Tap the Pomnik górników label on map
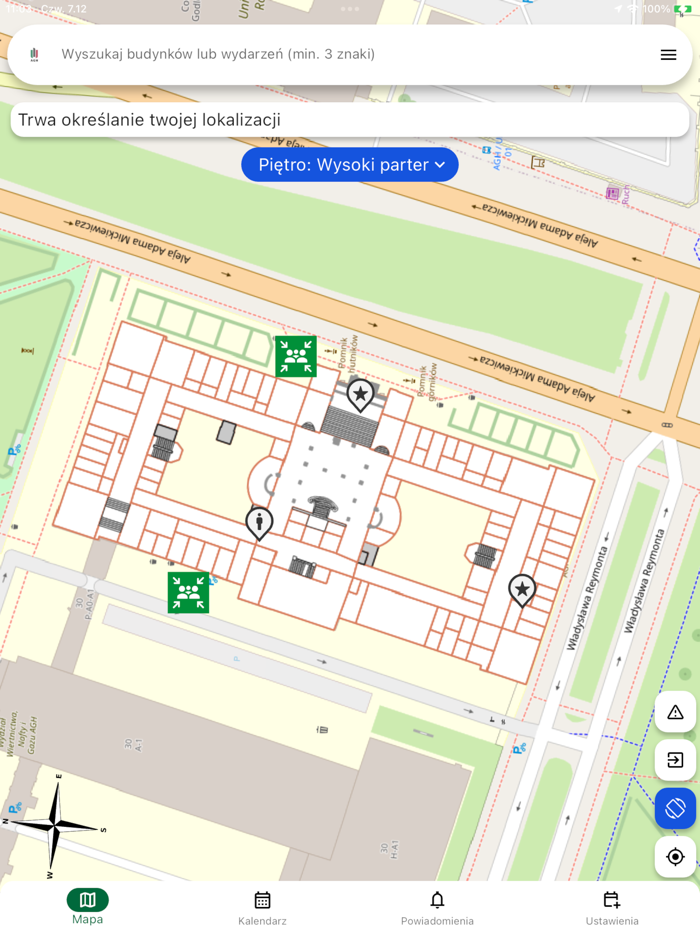The image size is (700, 934). [x=428, y=381]
